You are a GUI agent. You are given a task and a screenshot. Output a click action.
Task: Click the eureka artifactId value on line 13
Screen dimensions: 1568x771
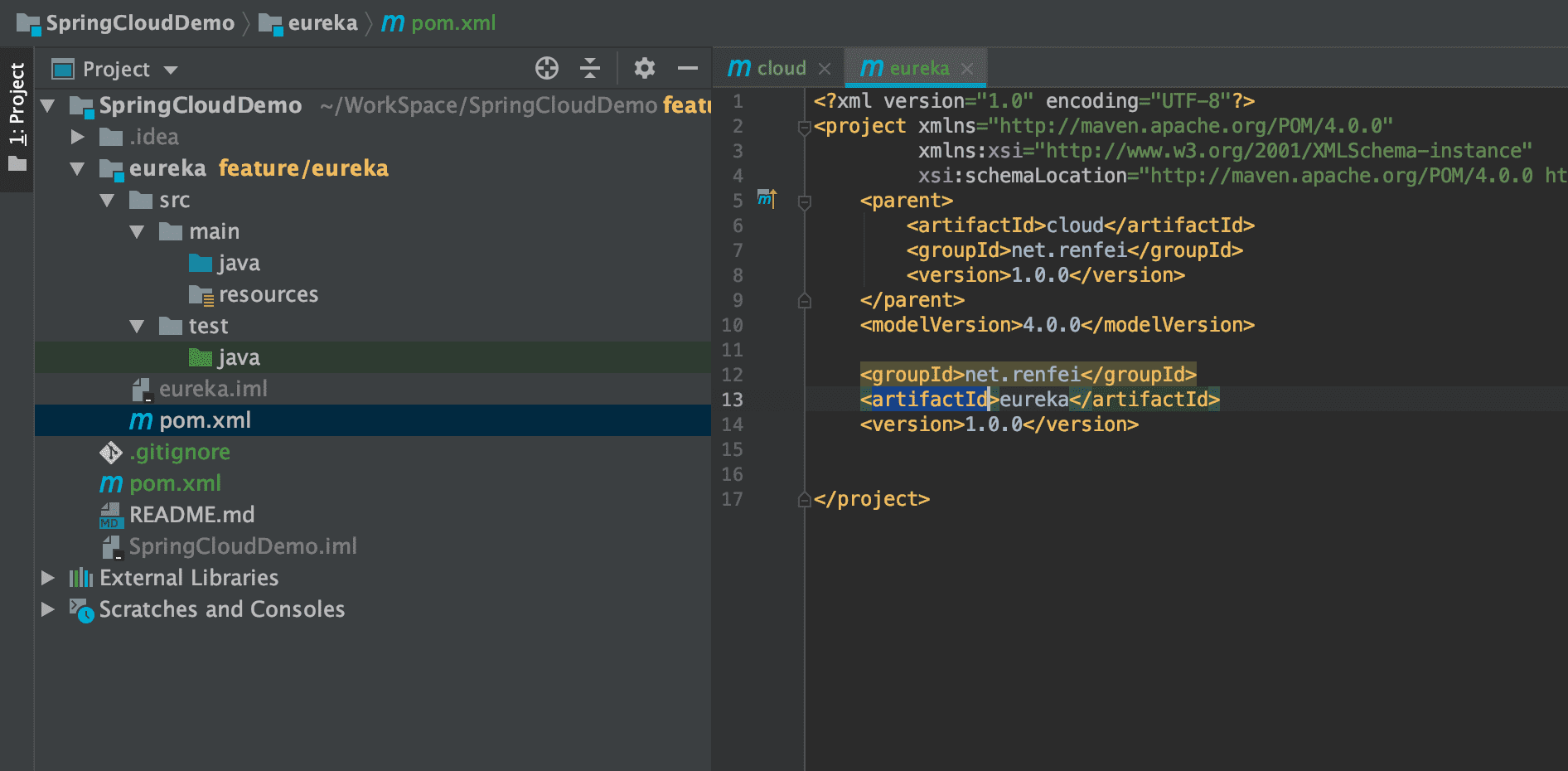1034,400
